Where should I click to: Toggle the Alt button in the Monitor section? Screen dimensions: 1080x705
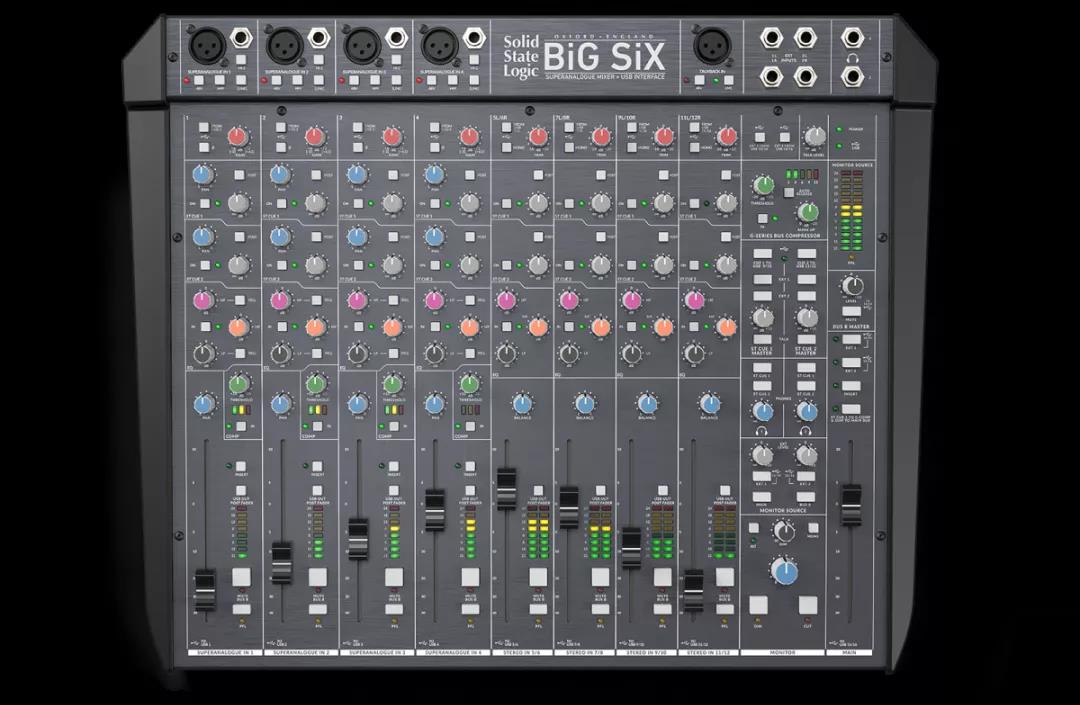pyautogui.click(x=754, y=529)
